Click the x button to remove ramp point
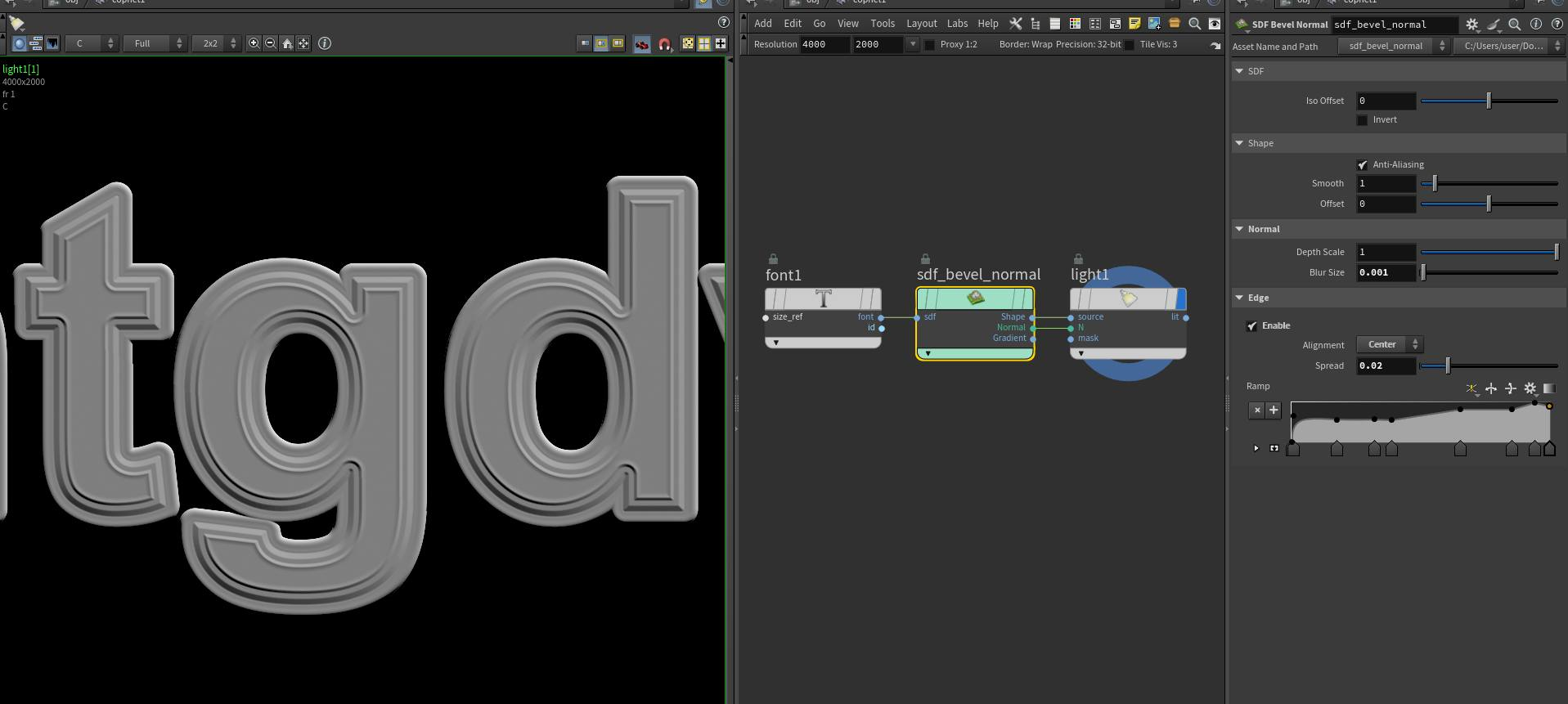The width and height of the screenshot is (1568, 704). point(1257,410)
